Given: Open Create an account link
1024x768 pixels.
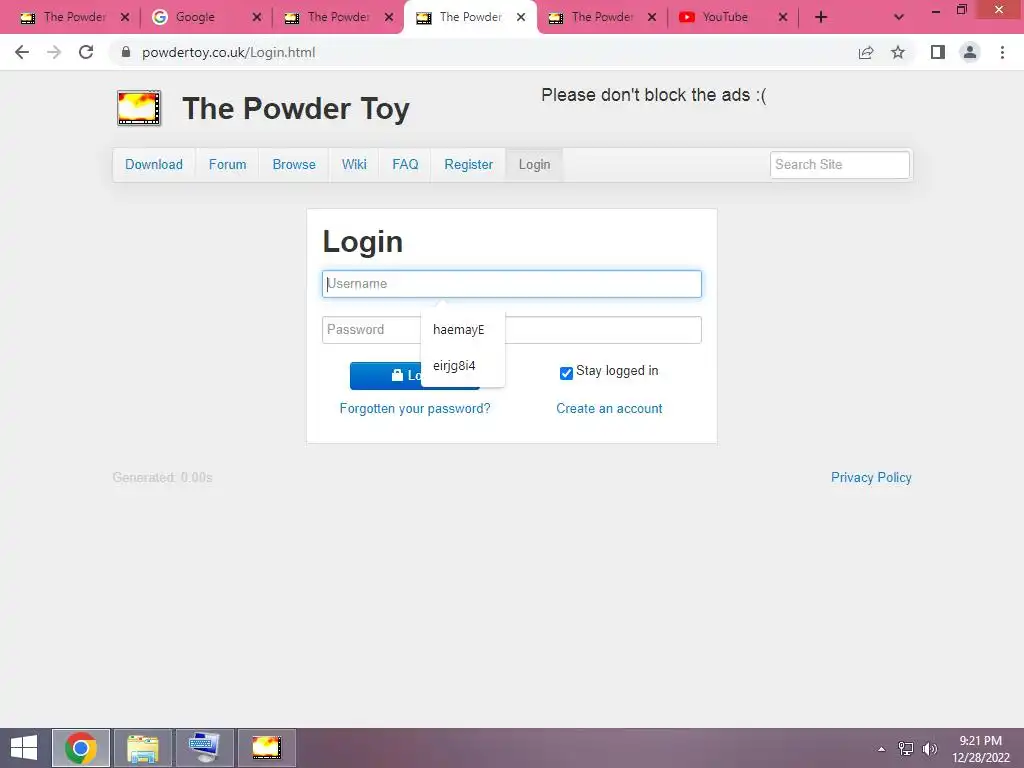Looking at the screenshot, I should pos(609,408).
